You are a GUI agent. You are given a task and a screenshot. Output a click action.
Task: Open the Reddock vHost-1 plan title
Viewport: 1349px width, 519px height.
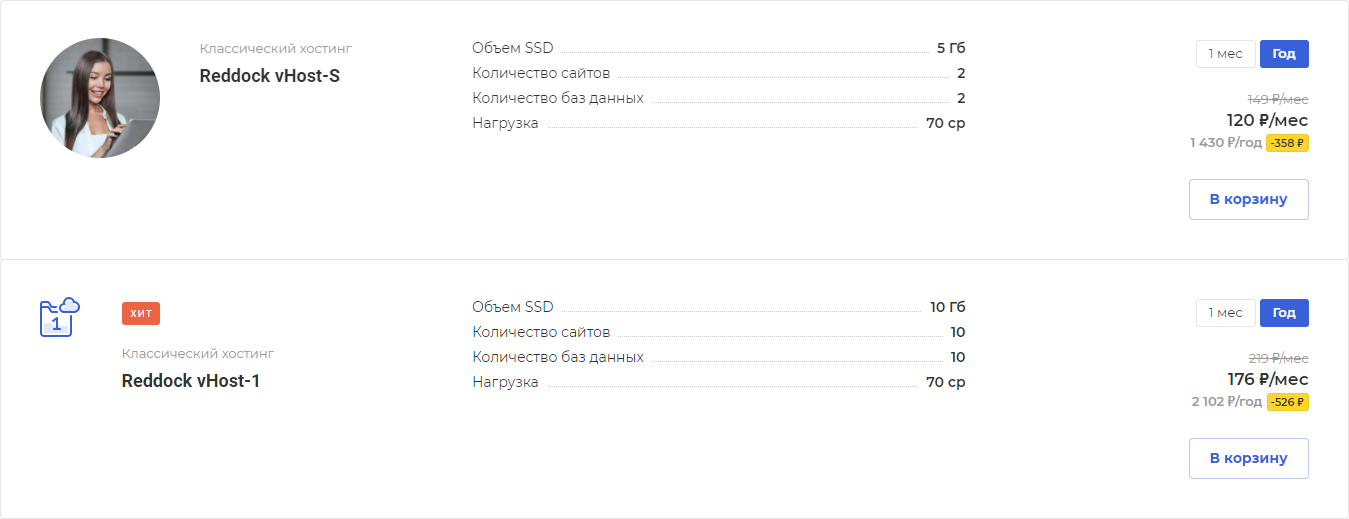pyautogui.click(x=191, y=381)
